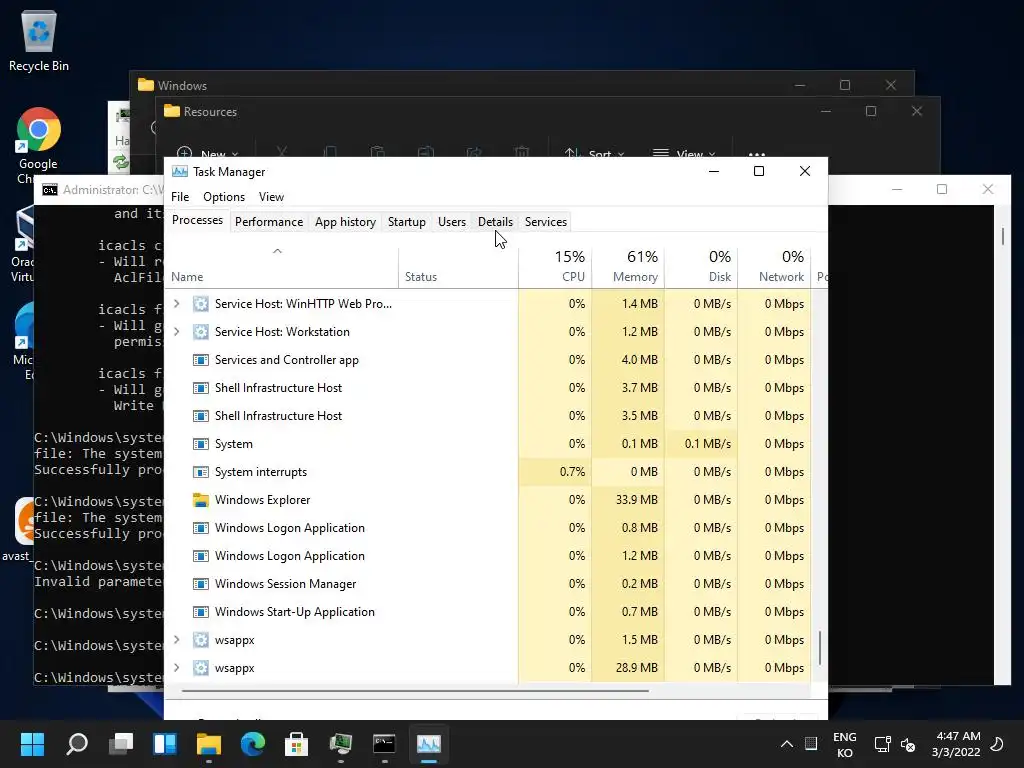Screen dimensions: 1024x768
Task: Open Task View on the taskbar
Action: pyautogui.click(x=121, y=743)
